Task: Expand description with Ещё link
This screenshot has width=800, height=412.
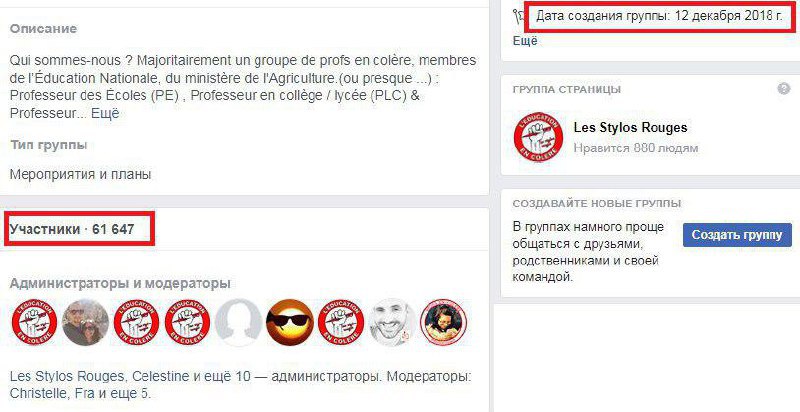Action: [105, 113]
